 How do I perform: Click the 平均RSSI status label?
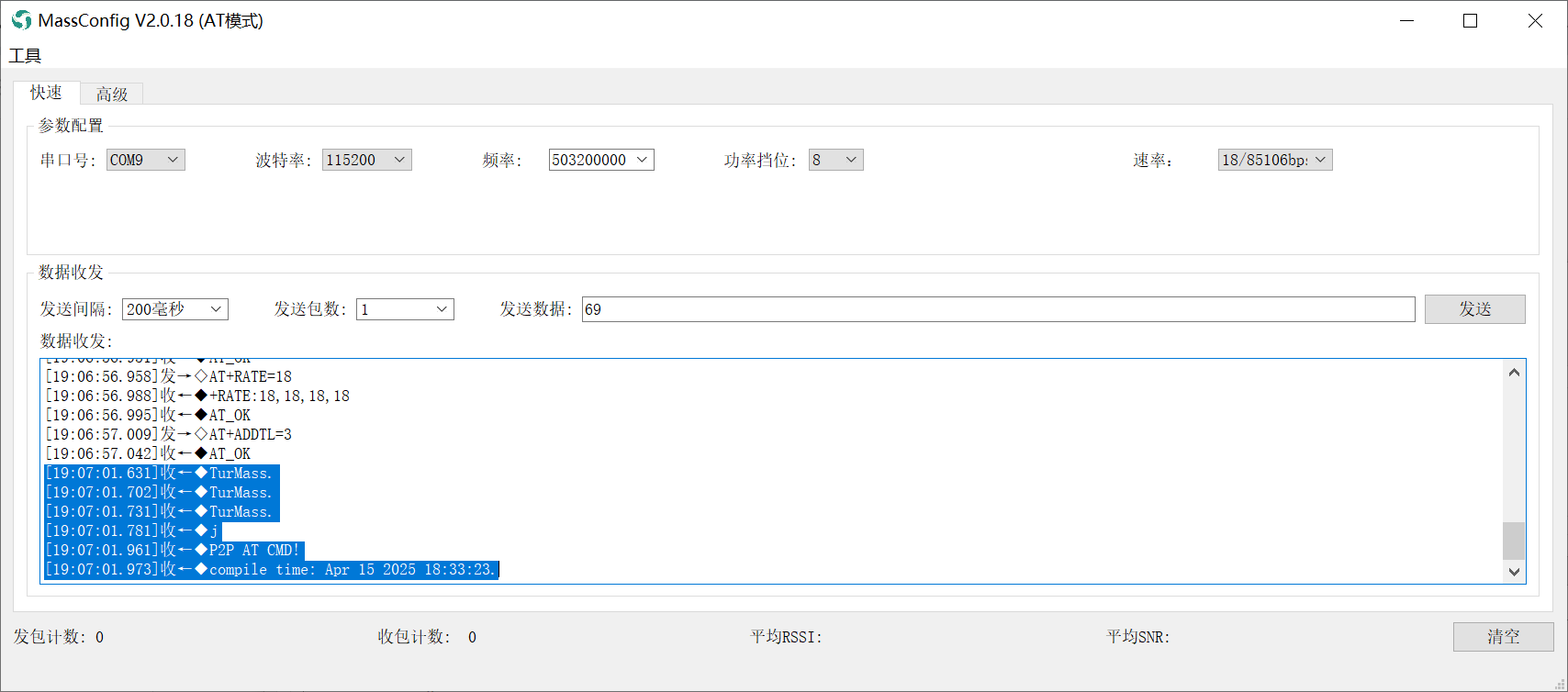click(x=787, y=637)
